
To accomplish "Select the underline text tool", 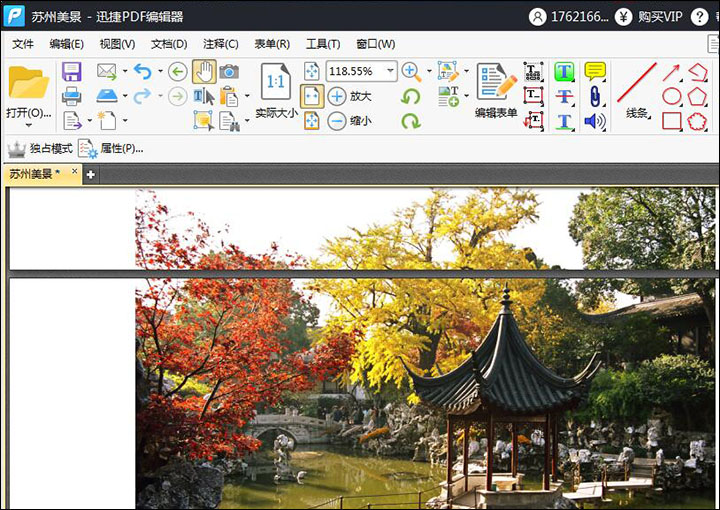I will coord(564,121).
